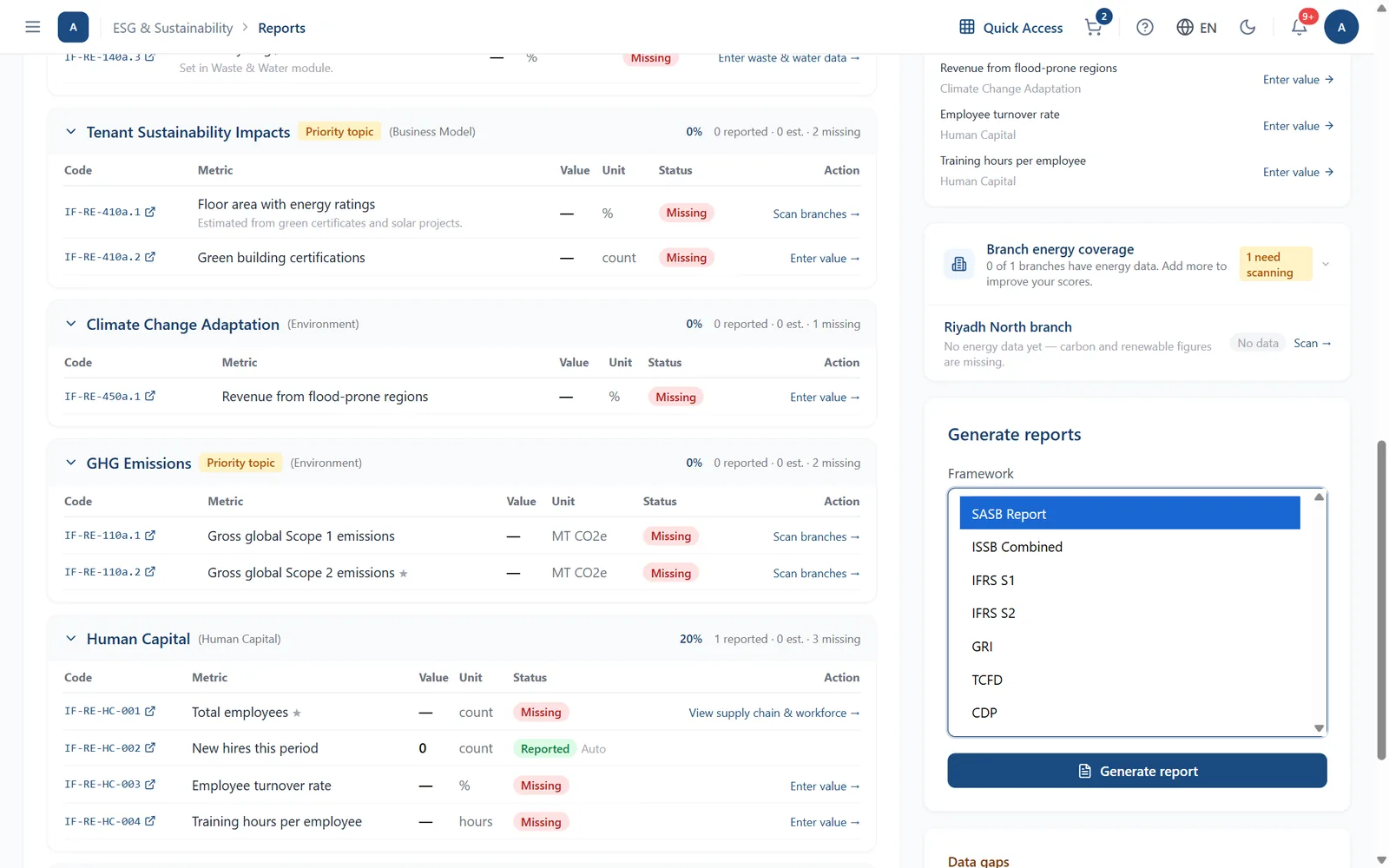The width and height of the screenshot is (1389, 868).
Task: Open the user avatar A menu
Action: 1341,27
